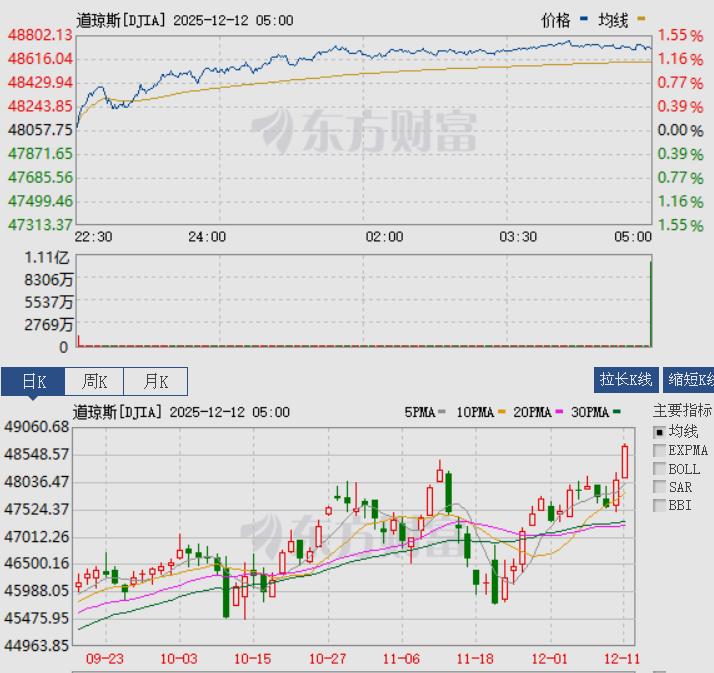Click the gray 5PMA legend marker

tap(441, 412)
